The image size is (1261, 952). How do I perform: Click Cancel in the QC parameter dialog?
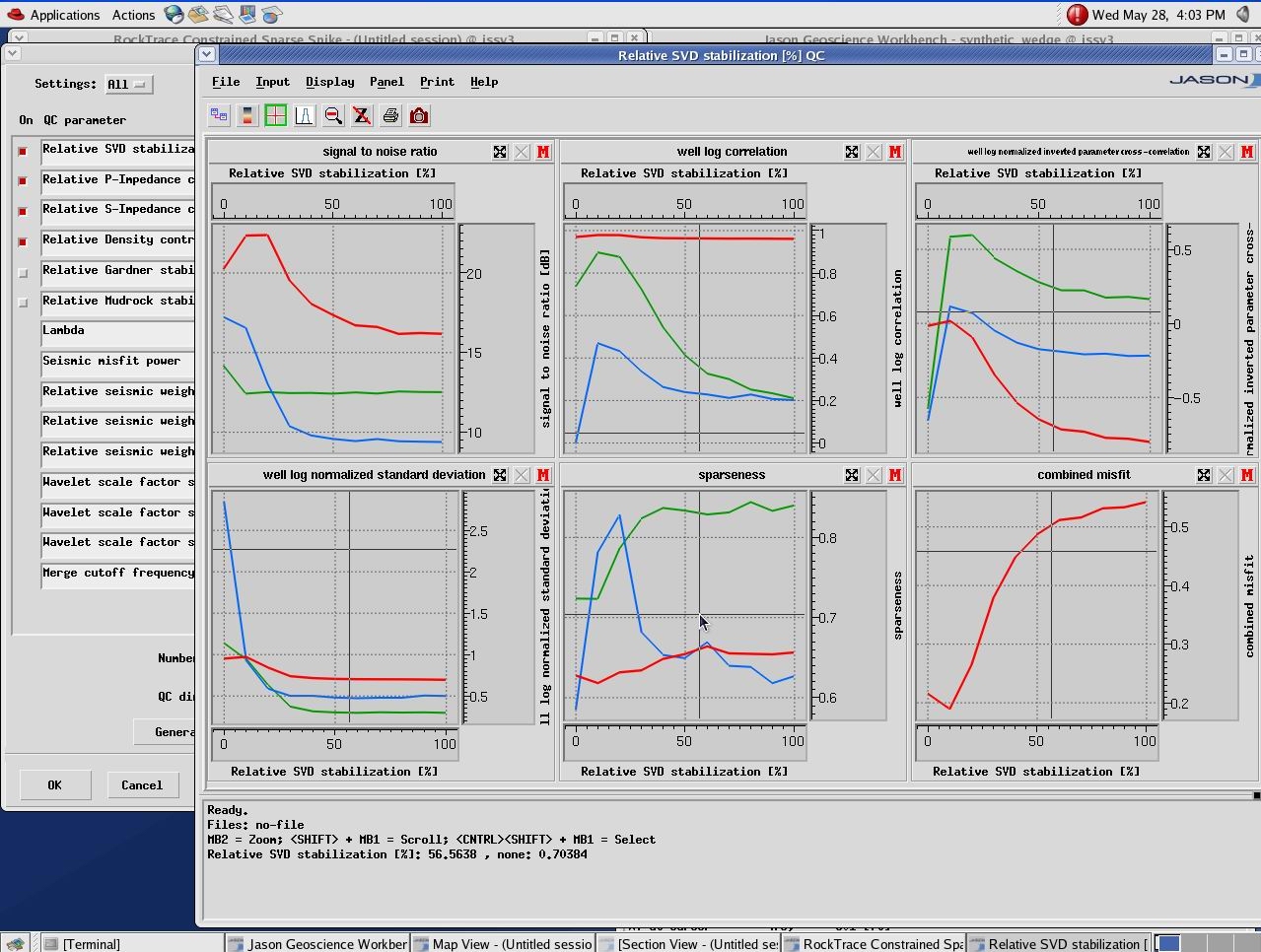pos(142,785)
